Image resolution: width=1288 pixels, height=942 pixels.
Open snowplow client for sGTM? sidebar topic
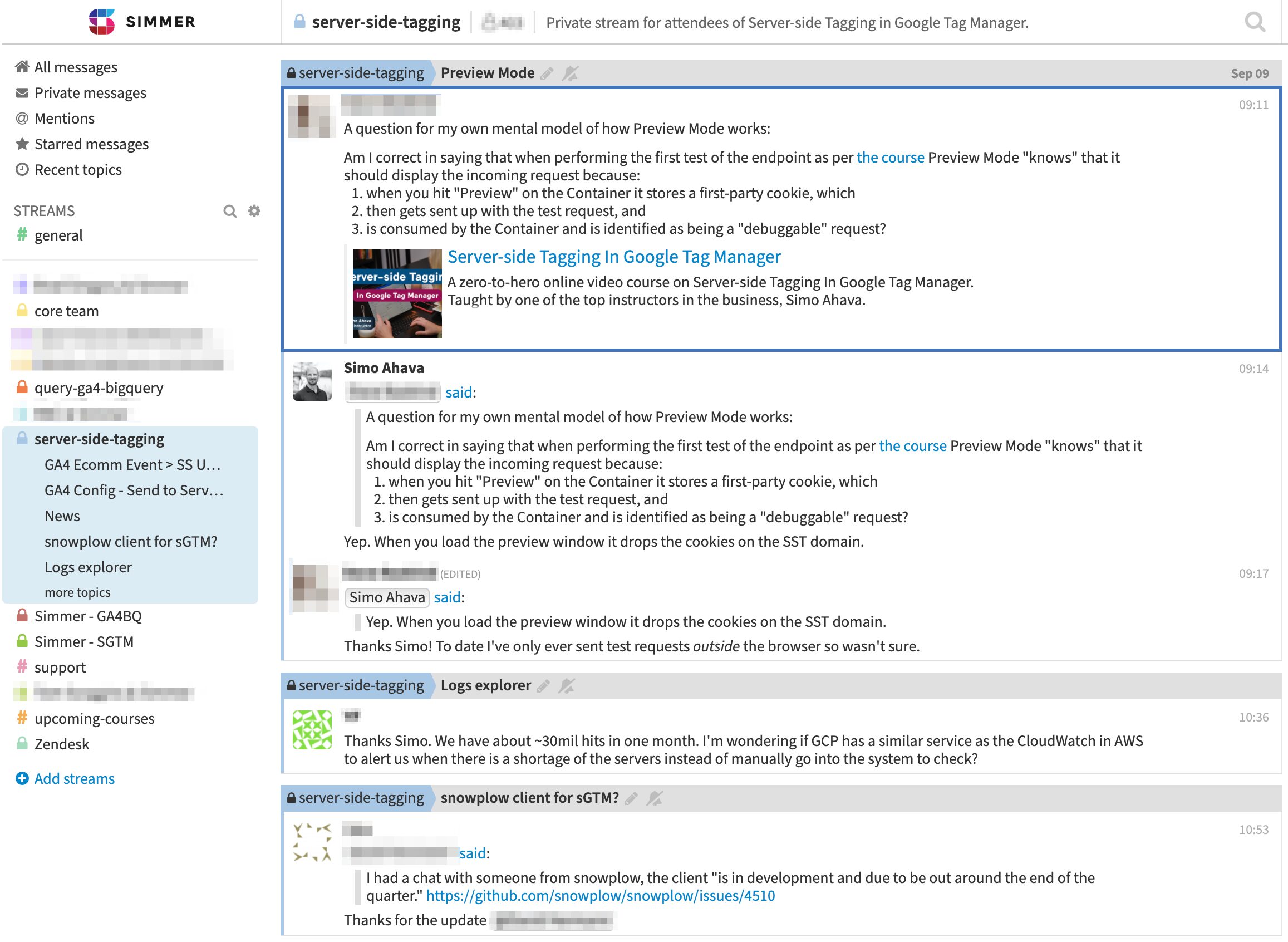pyautogui.click(x=131, y=542)
